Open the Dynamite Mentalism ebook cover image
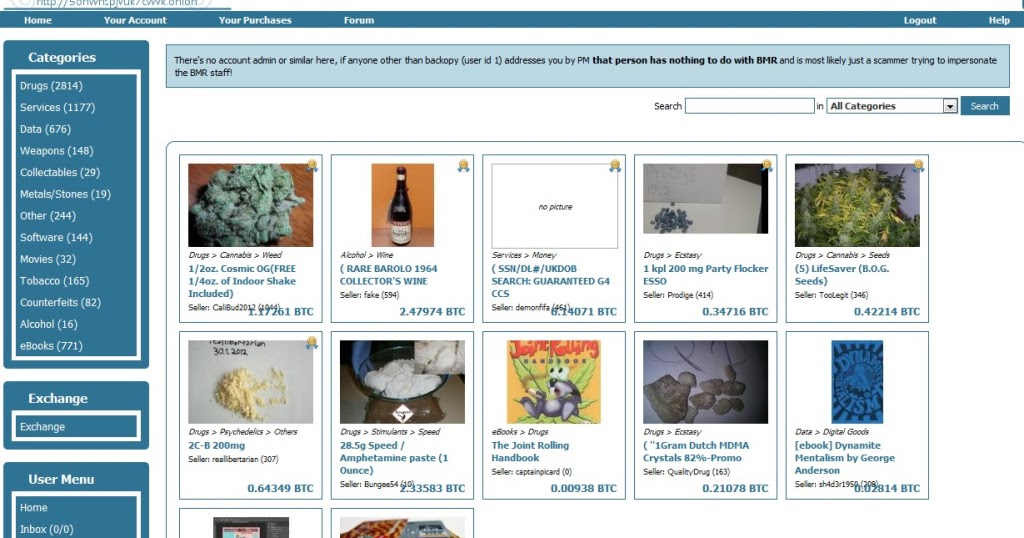Viewport: 1024px width, 538px height. [857, 382]
